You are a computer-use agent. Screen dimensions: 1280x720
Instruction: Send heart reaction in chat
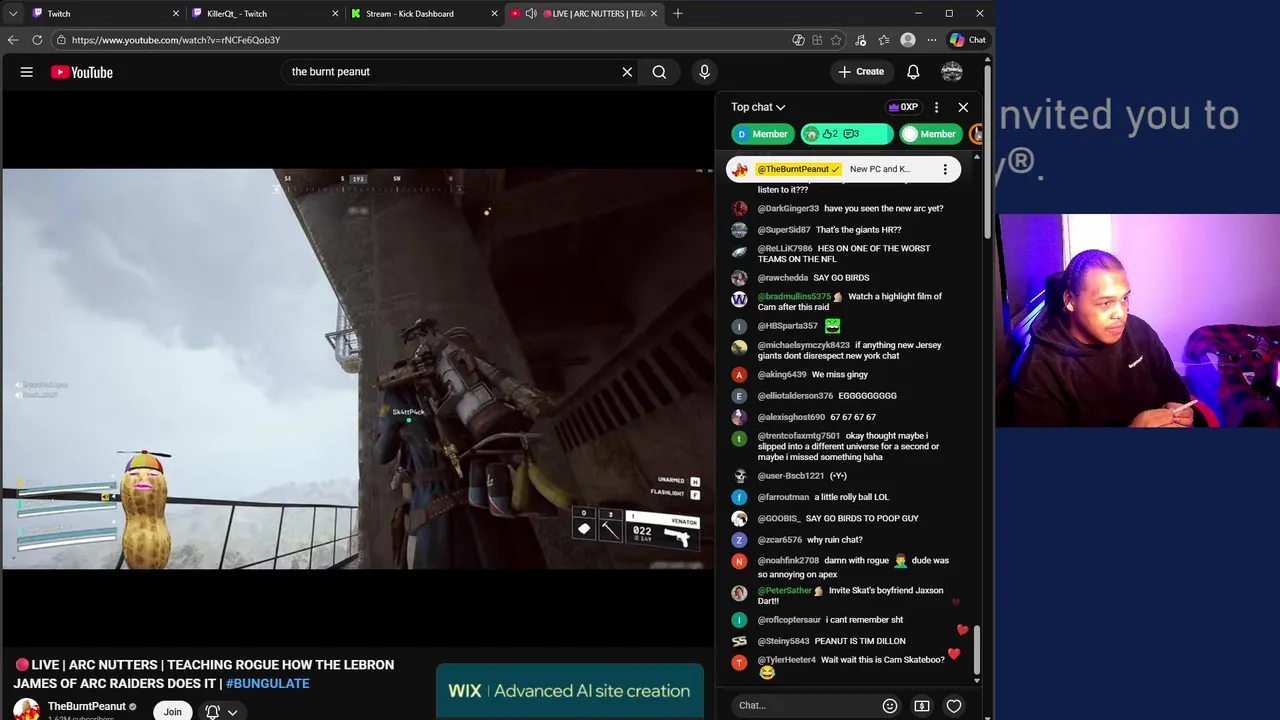tap(954, 706)
